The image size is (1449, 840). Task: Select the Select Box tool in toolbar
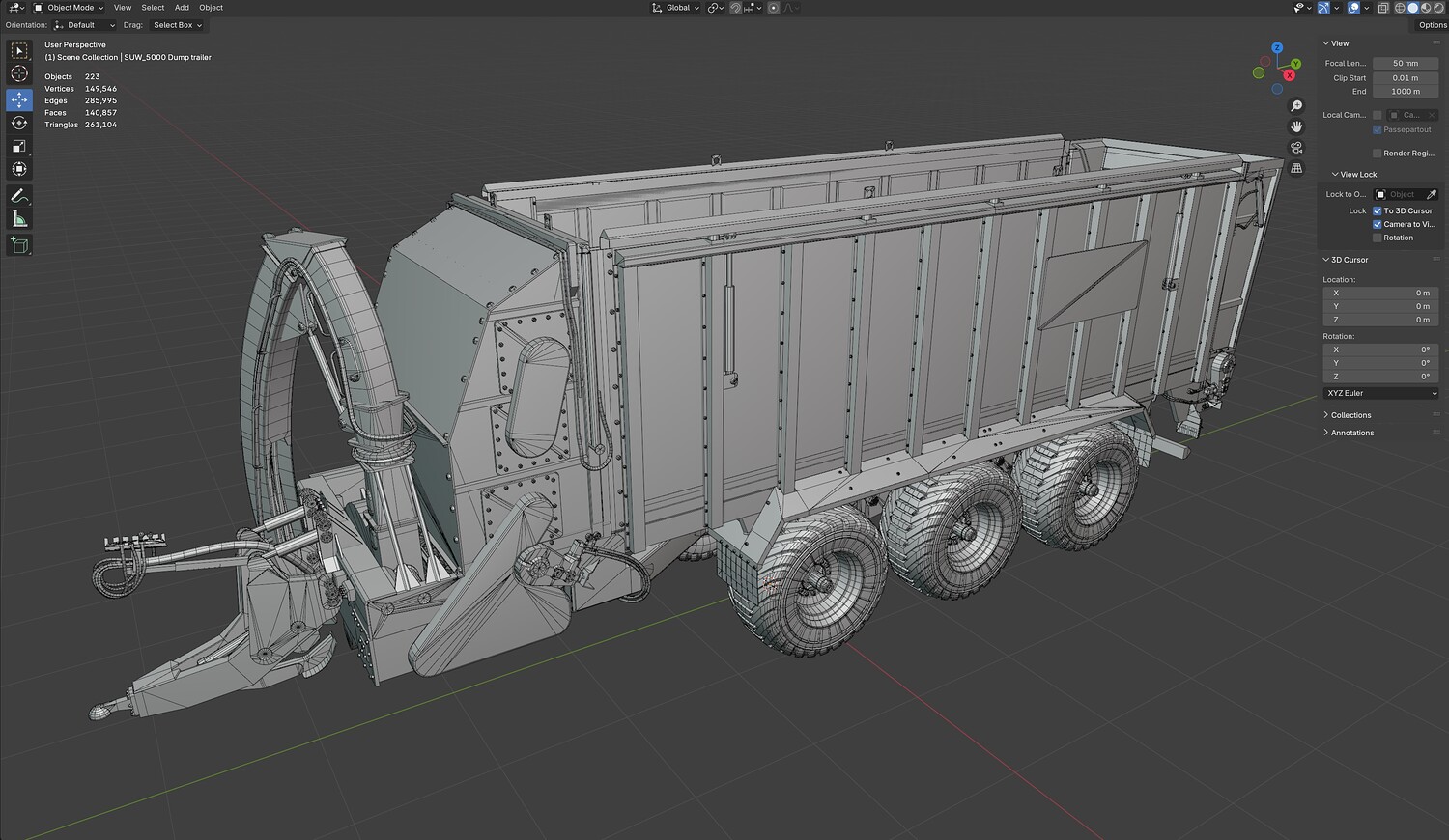coord(19,51)
